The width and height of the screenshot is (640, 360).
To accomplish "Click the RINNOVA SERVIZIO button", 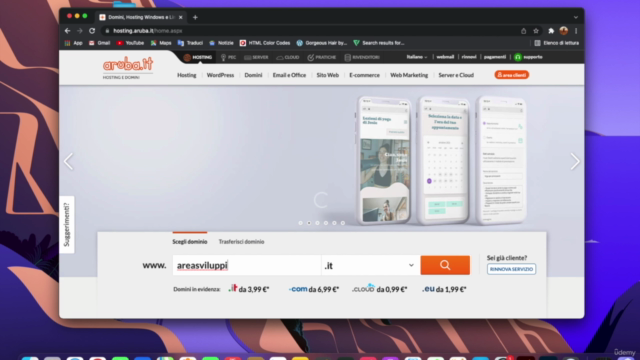I will point(511,269).
